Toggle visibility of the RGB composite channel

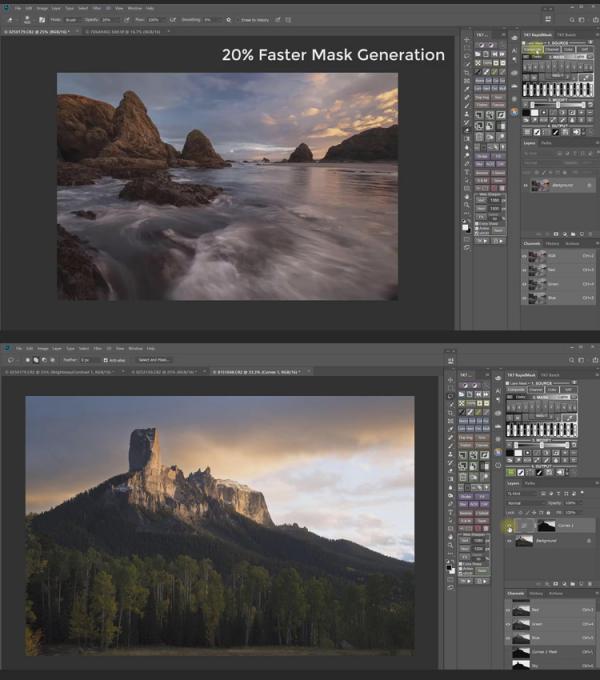[x=525, y=256]
